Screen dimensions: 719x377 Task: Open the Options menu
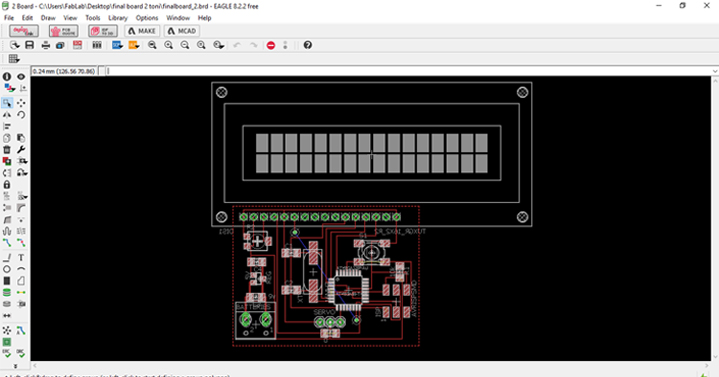[147, 18]
